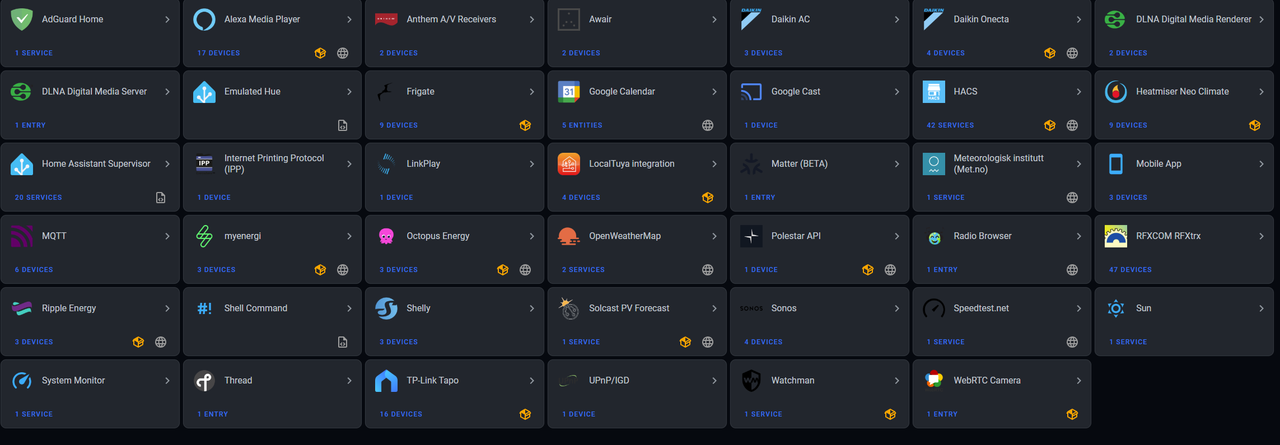Image resolution: width=1280 pixels, height=445 pixels.
Task: Click the custom integration cube on Alexa Media Player
Action: [320, 54]
